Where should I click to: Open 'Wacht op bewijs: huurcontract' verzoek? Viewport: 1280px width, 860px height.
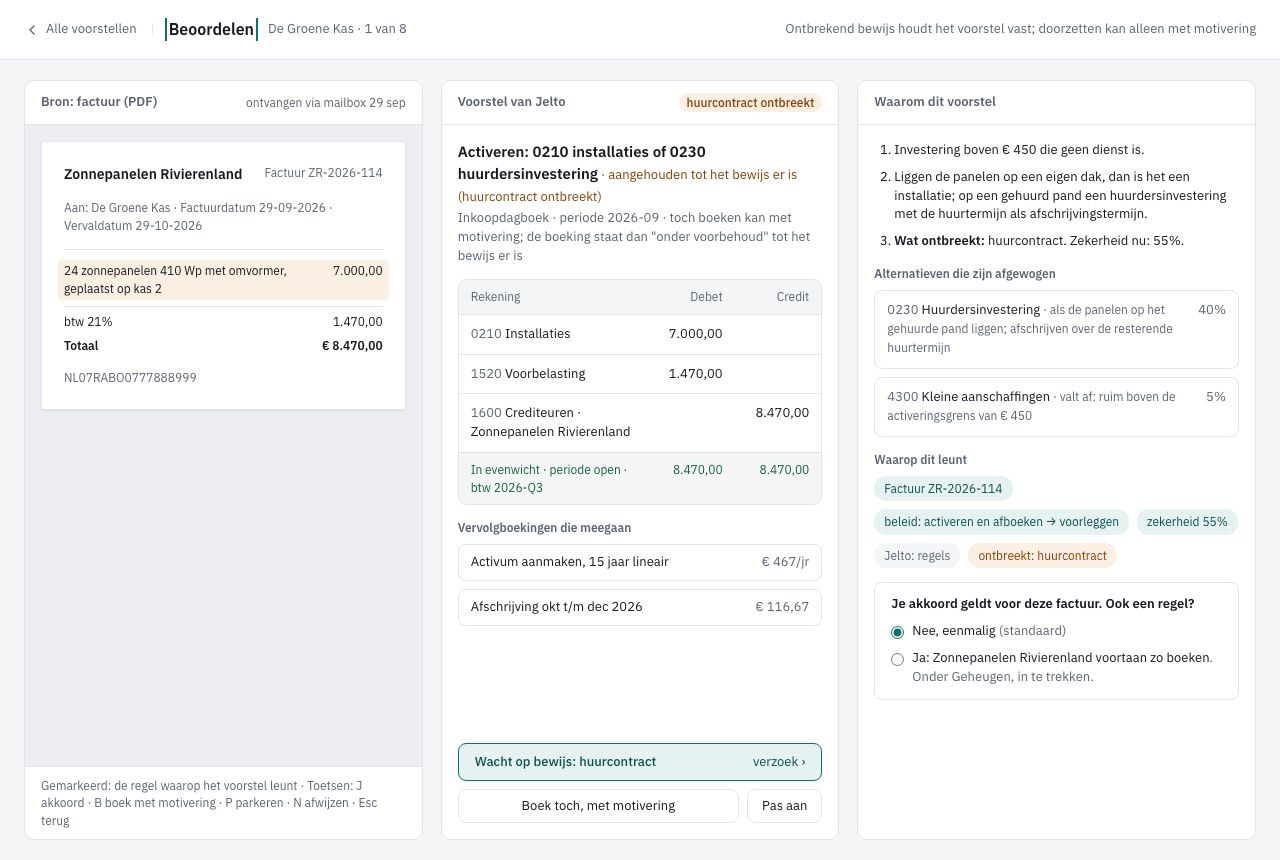(x=640, y=762)
